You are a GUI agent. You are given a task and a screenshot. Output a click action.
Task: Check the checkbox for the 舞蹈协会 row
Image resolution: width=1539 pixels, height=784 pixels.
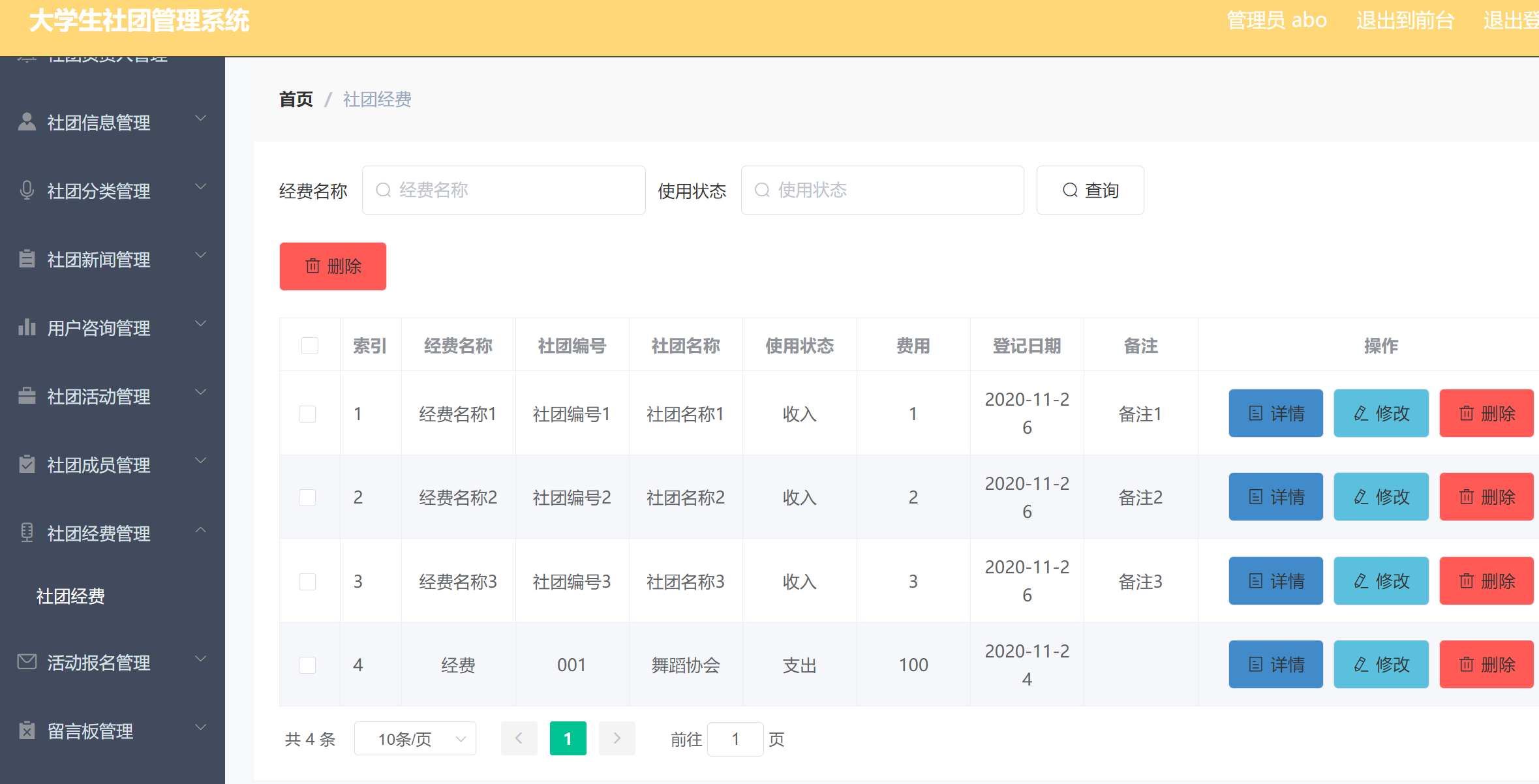tap(308, 665)
